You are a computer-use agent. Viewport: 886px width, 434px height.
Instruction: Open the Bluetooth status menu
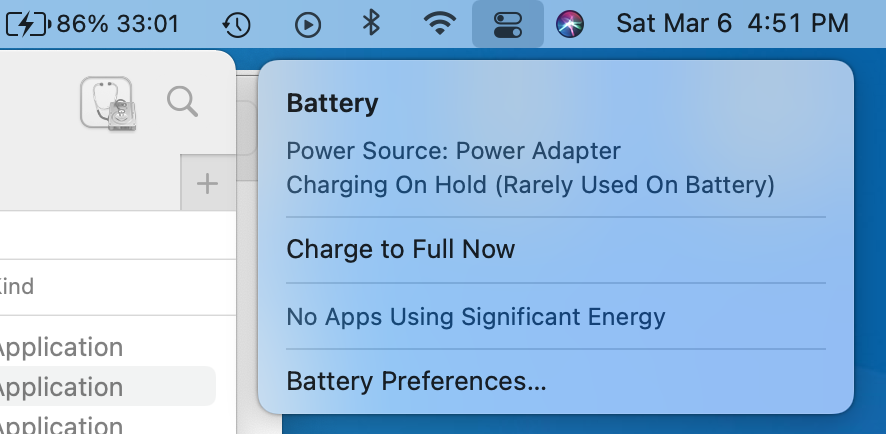(371, 24)
